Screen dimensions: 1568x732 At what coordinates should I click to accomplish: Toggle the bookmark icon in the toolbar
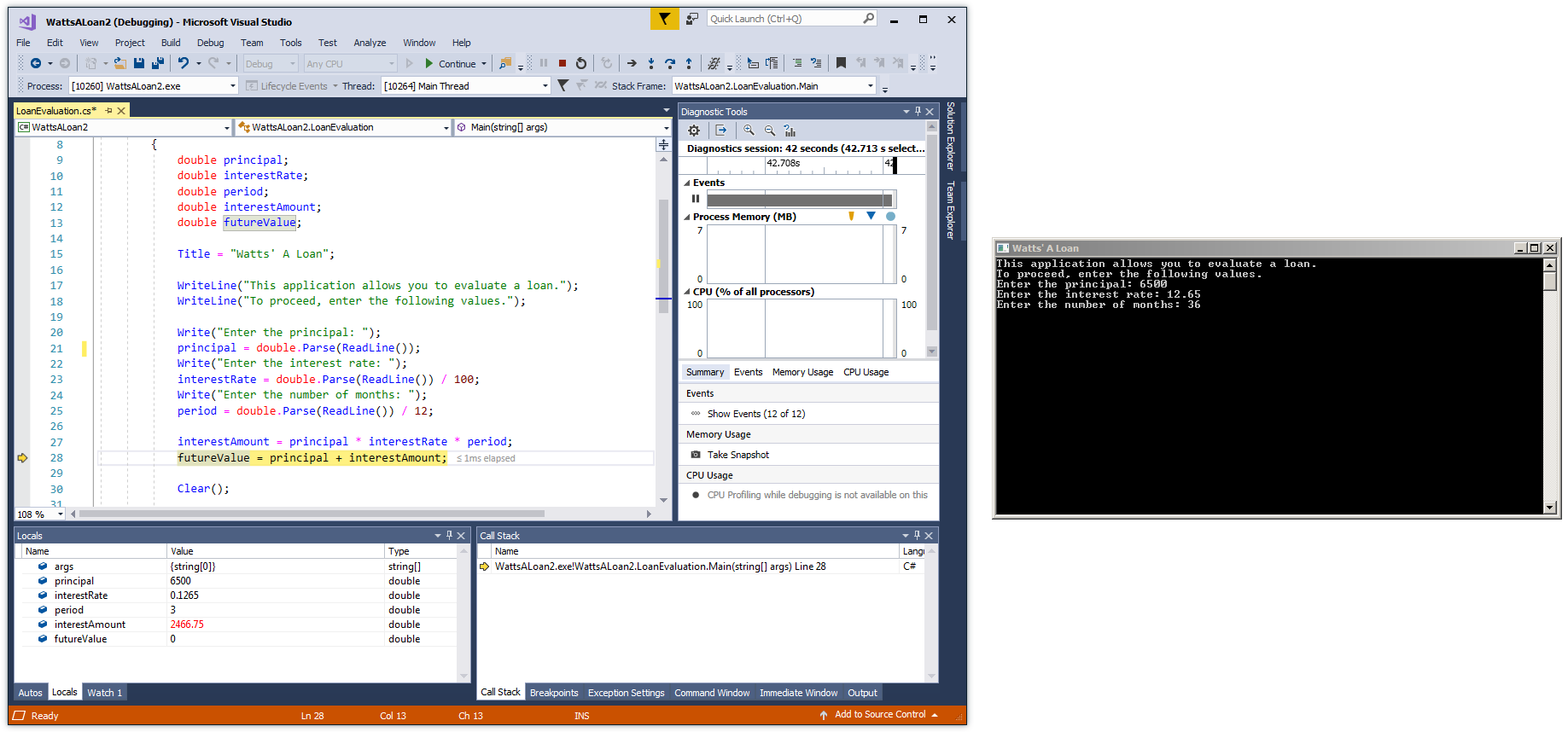click(841, 63)
